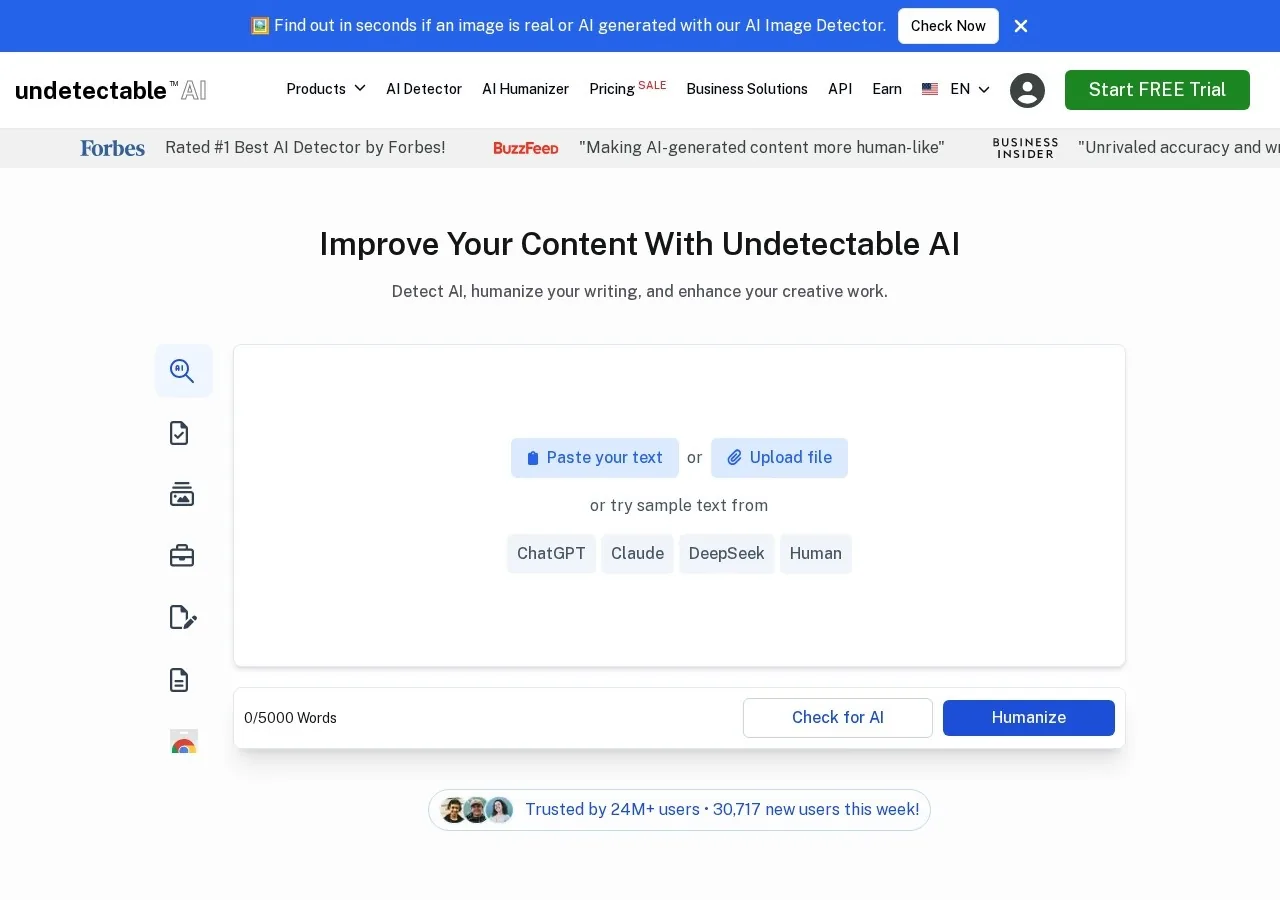The width and height of the screenshot is (1280, 900).
Task: Click the US flag language icon
Action: 930,89
